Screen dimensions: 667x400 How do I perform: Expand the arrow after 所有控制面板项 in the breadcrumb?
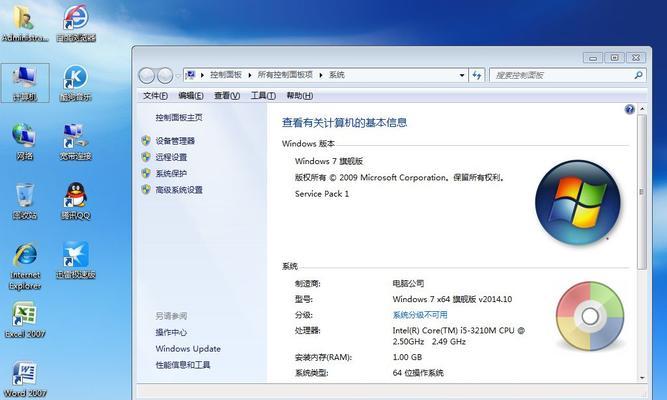tap(321, 75)
